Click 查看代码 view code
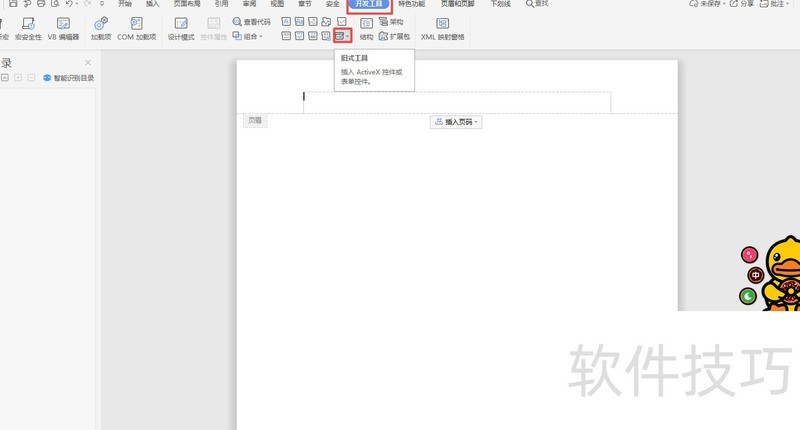The image size is (800, 430). point(251,21)
